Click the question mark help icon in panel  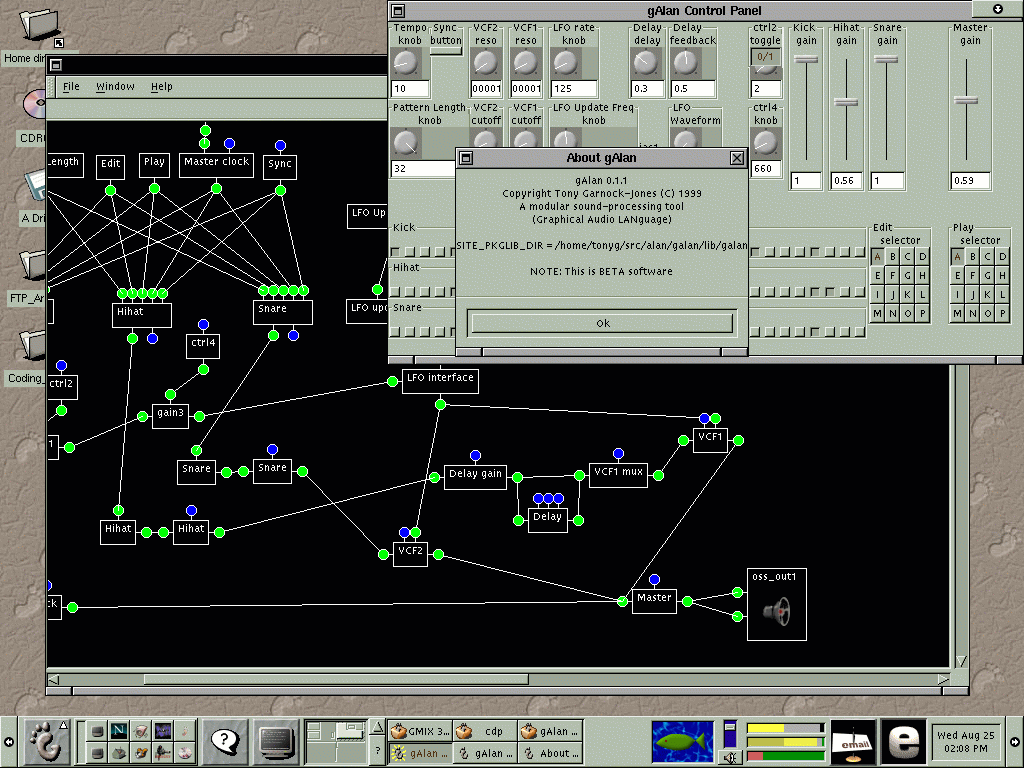226,741
